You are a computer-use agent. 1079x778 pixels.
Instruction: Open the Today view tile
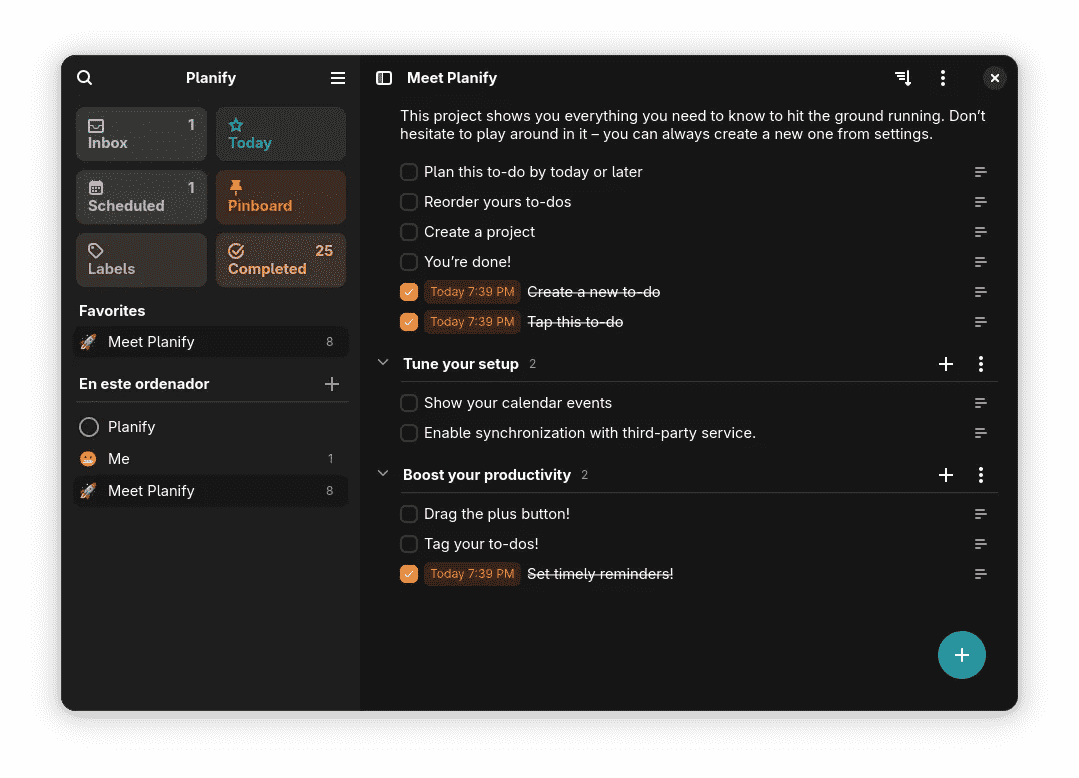pos(281,134)
